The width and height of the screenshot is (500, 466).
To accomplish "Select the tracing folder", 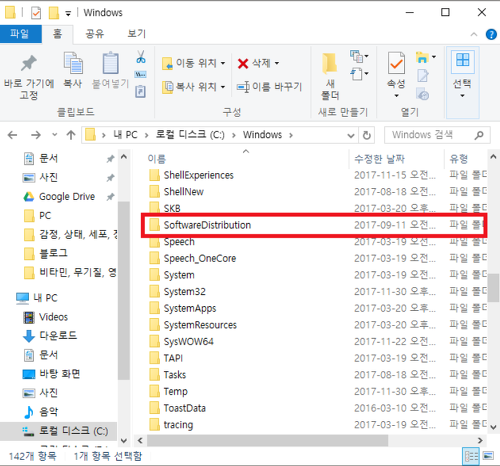I will click(x=178, y=425).
